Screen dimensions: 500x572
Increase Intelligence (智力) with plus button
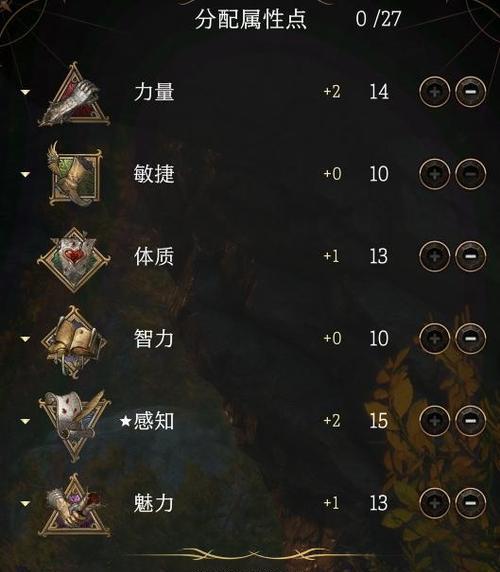[x=434, y=339]
